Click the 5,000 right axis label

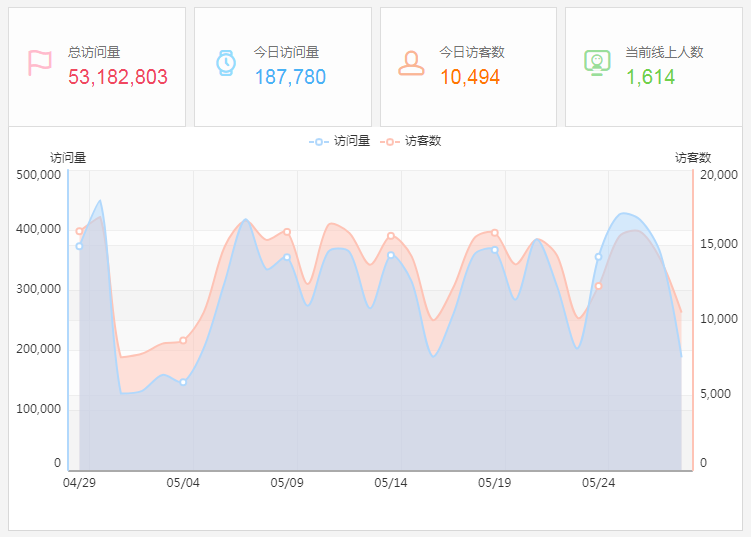716,394
